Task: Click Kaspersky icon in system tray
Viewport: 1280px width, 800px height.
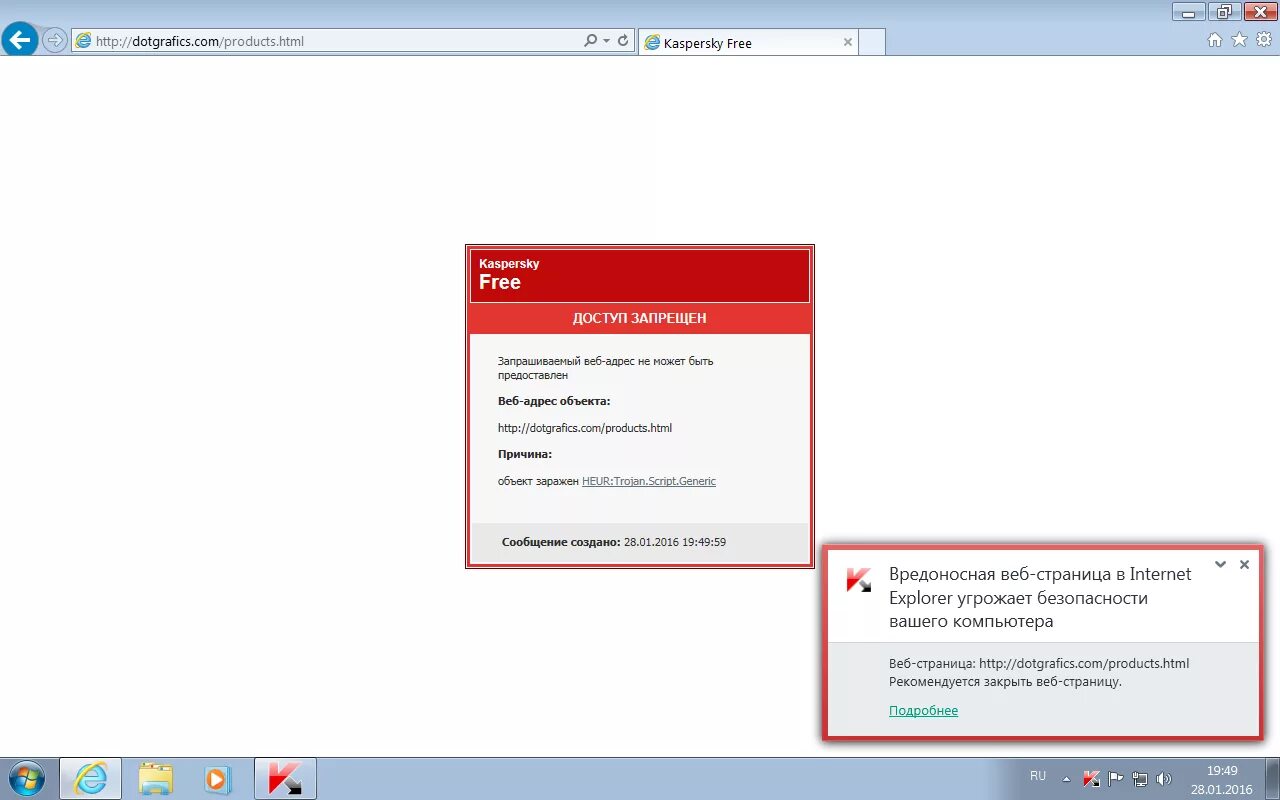Action: click(1092, 779)
